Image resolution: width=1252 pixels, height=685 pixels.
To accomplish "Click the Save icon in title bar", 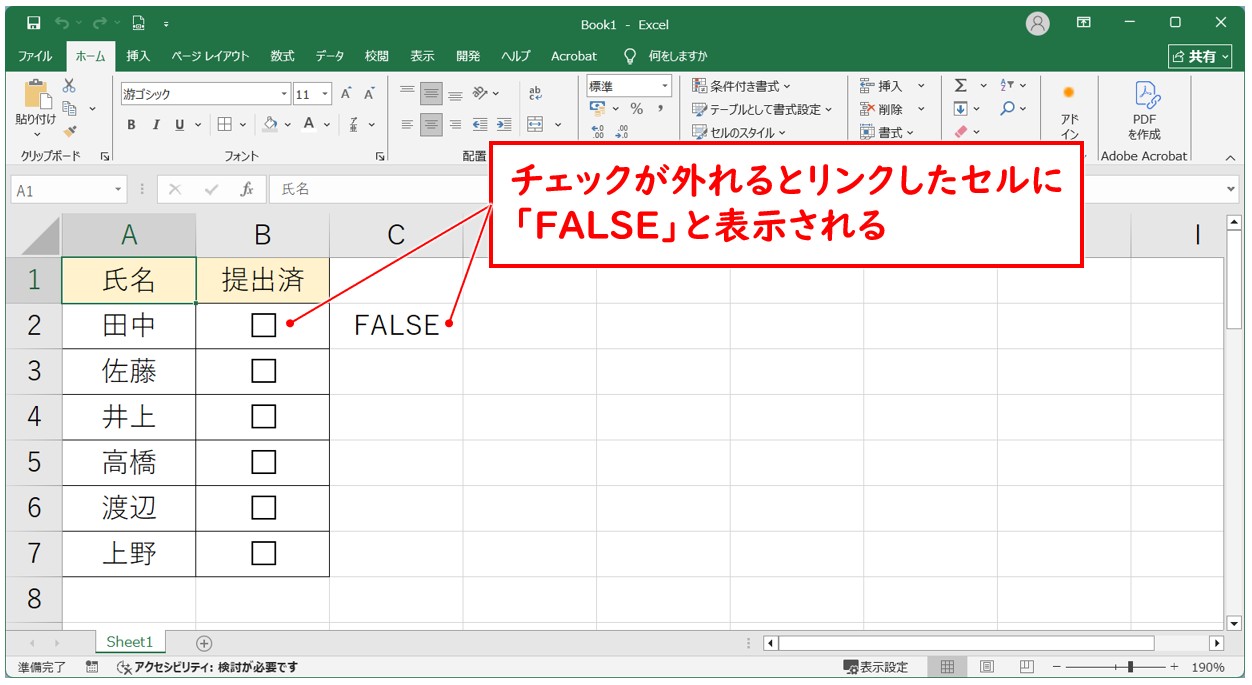I will point(33,23).
